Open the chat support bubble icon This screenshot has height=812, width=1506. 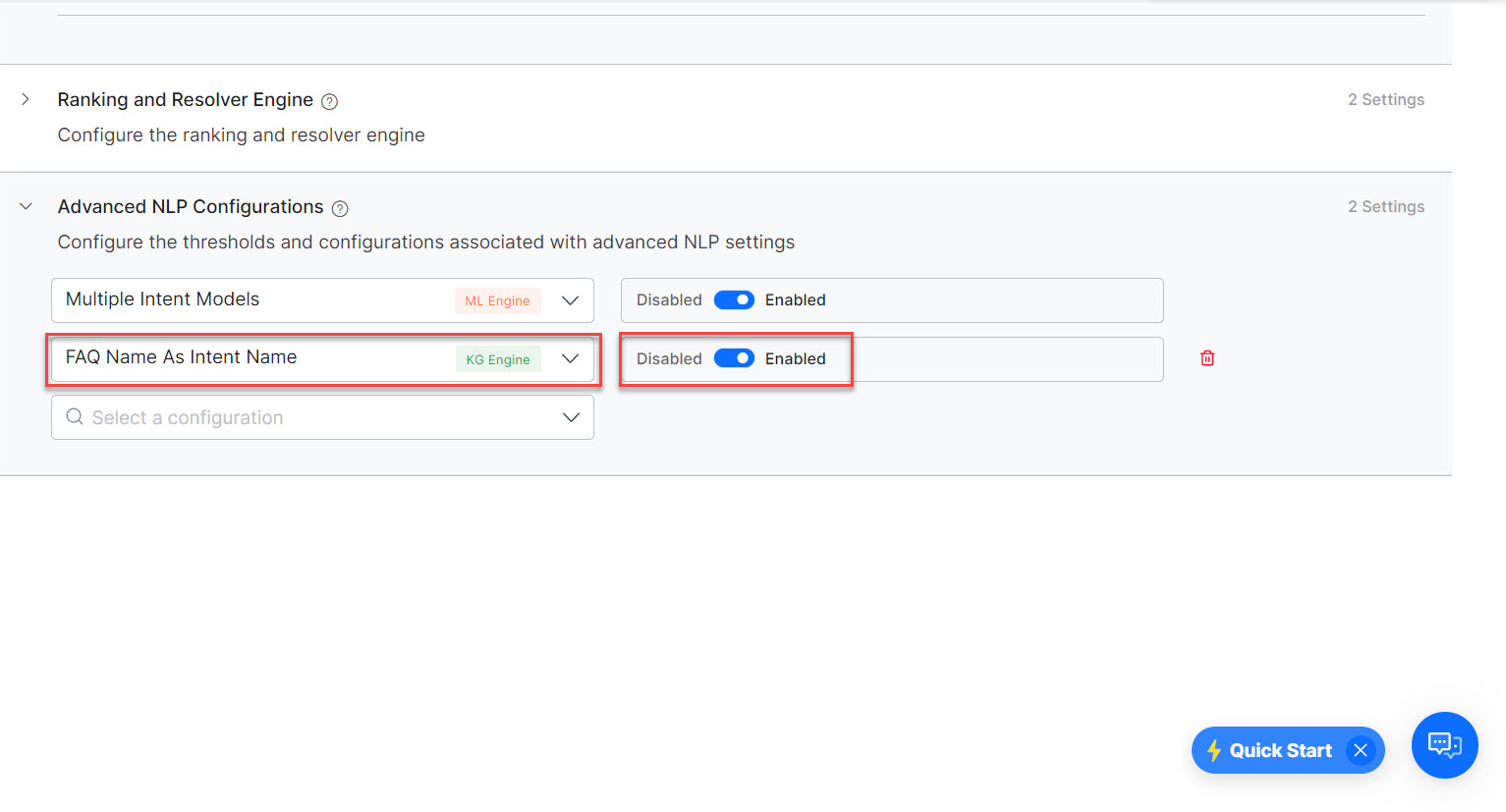pyautogui.click(x=1444, y=745)
